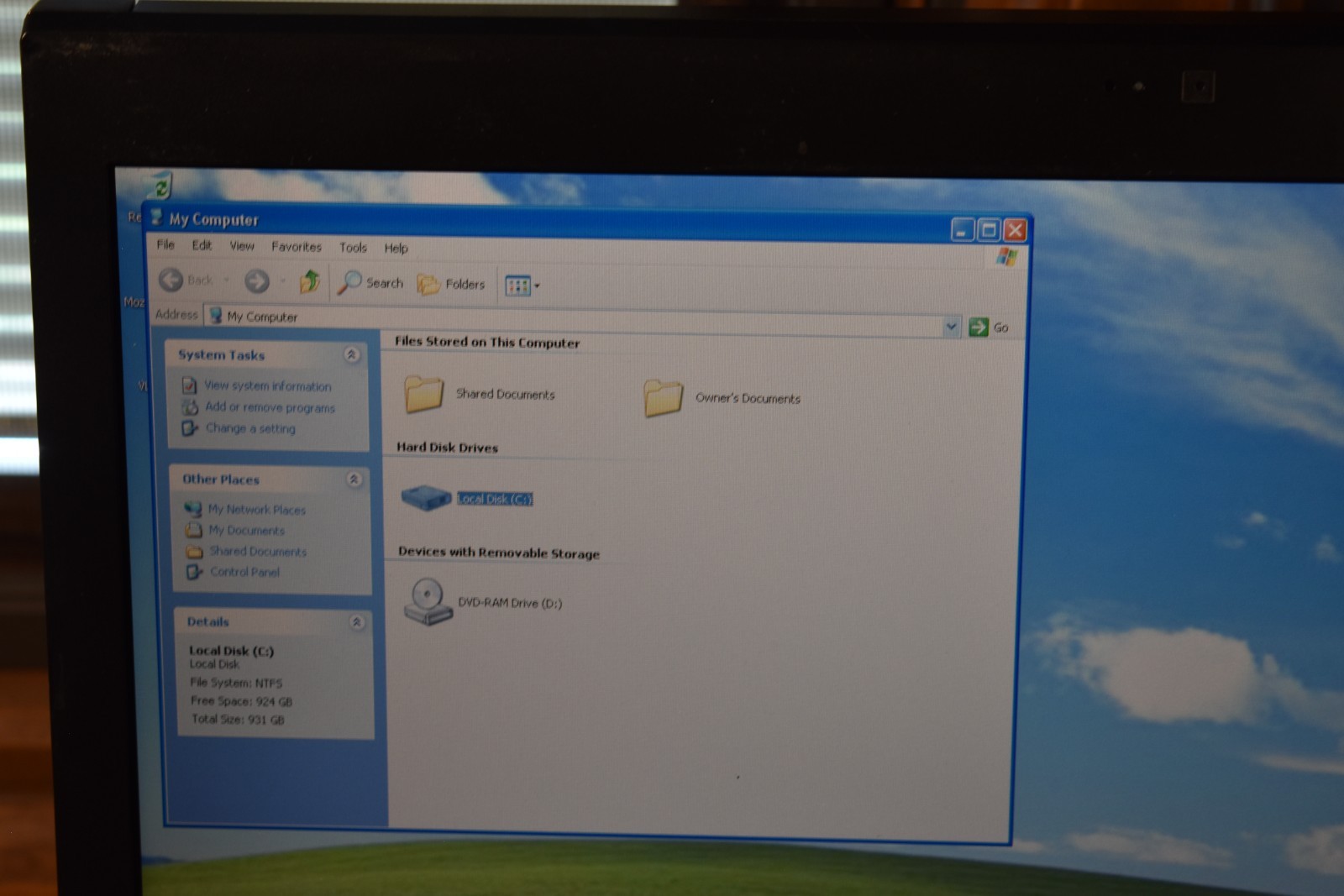Select the Owner's Documents folder icon
This screenshot has height=896, width=1344.
click(x=663, y=398)
